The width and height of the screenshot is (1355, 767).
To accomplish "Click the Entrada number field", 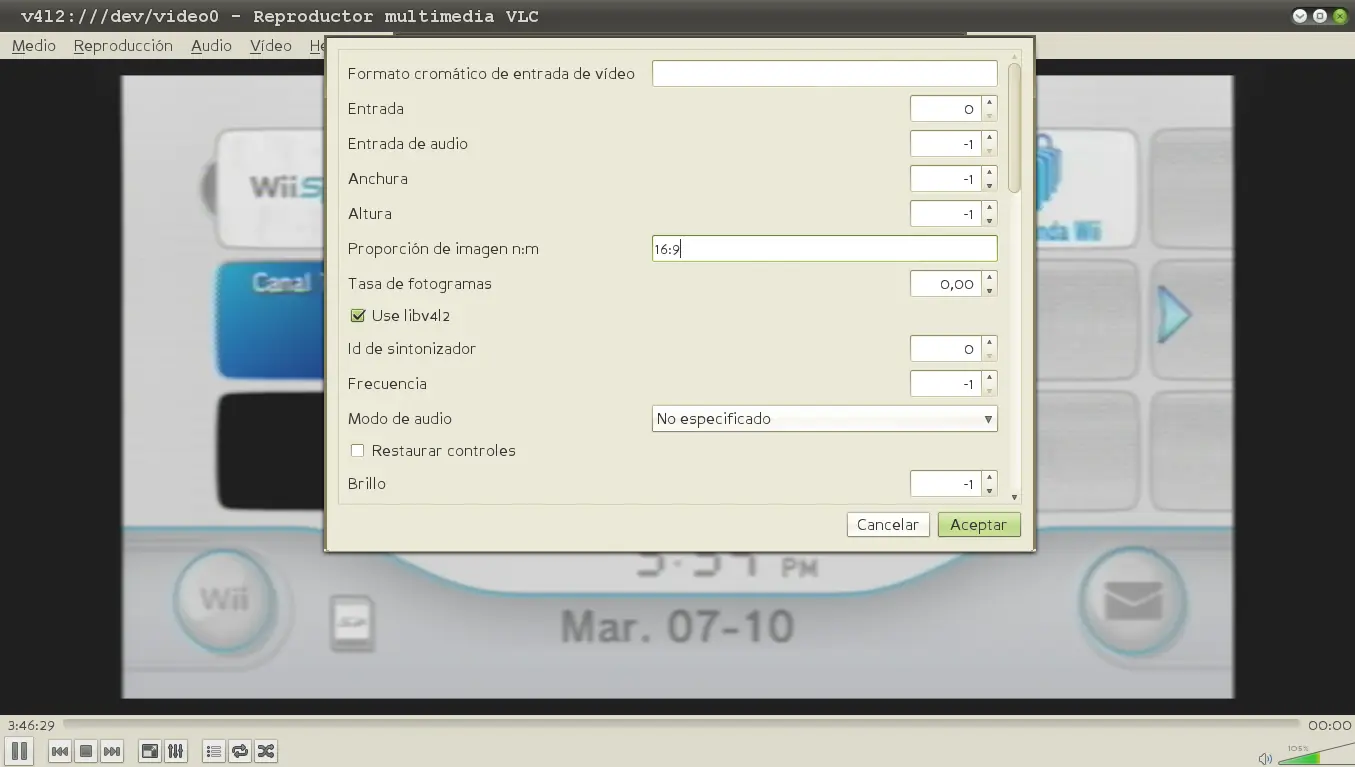I will [946, 109].
